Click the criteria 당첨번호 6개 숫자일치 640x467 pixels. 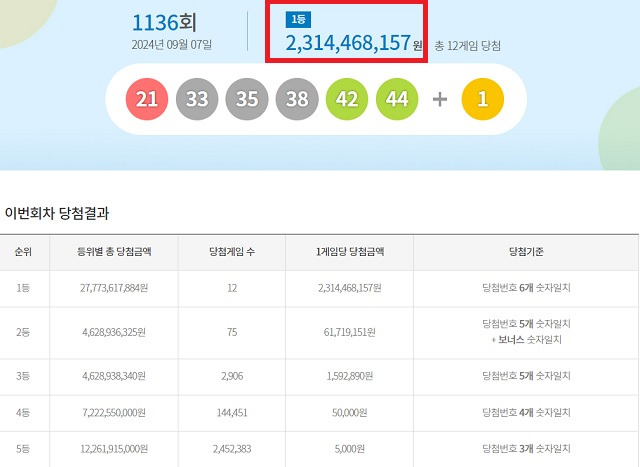click(x=526, y=288)
